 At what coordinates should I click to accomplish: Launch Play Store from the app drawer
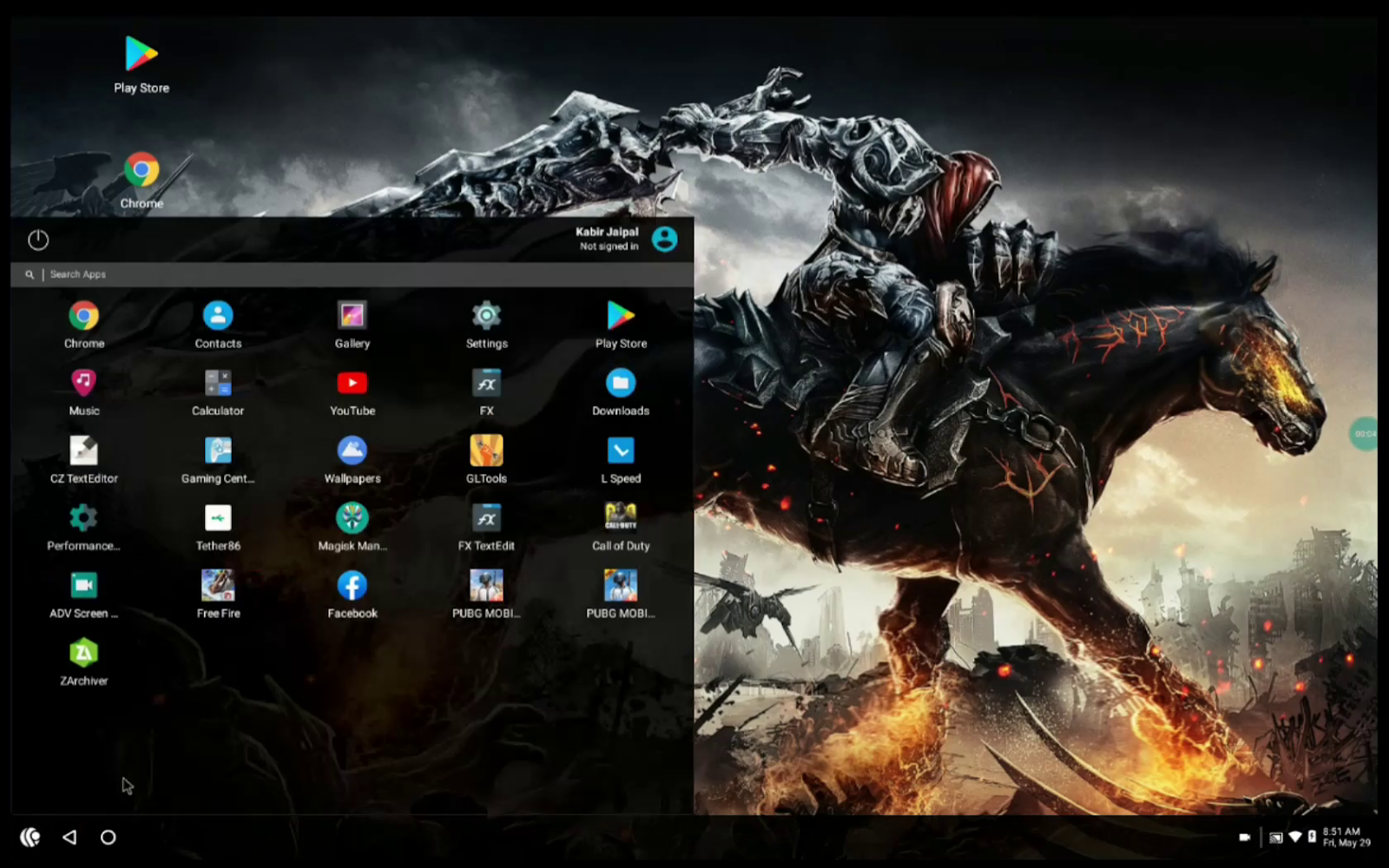click(621, 325)
